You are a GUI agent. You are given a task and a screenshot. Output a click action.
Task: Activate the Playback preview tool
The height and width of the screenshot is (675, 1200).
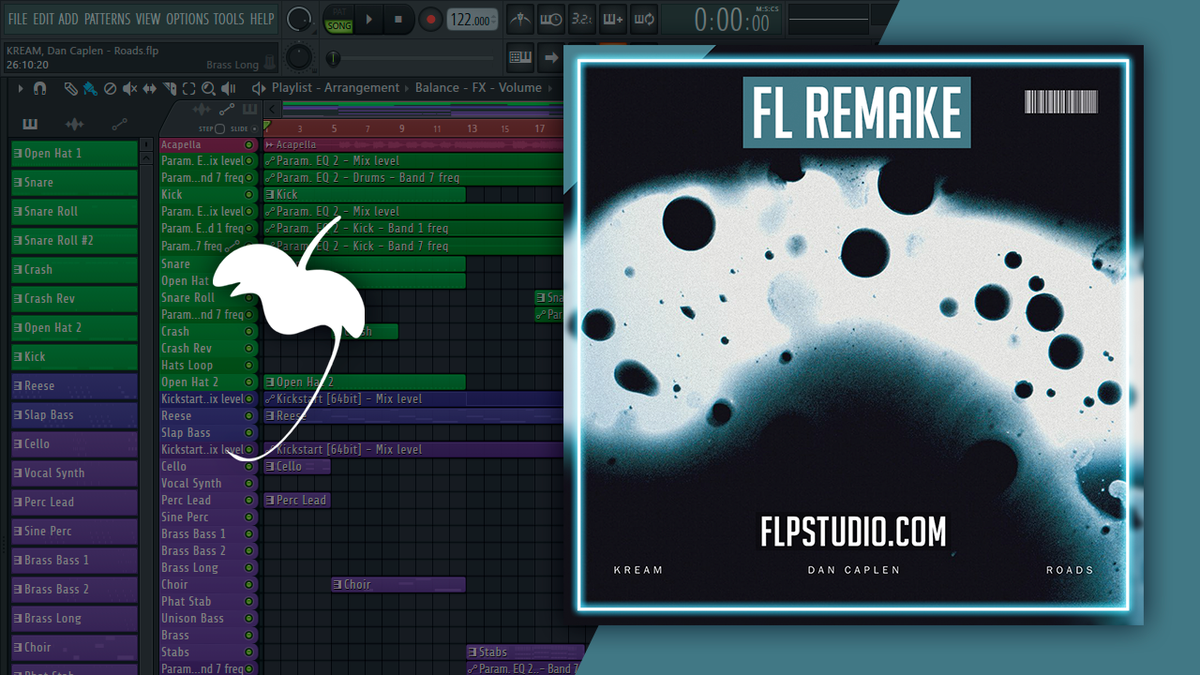pos(228,89)
